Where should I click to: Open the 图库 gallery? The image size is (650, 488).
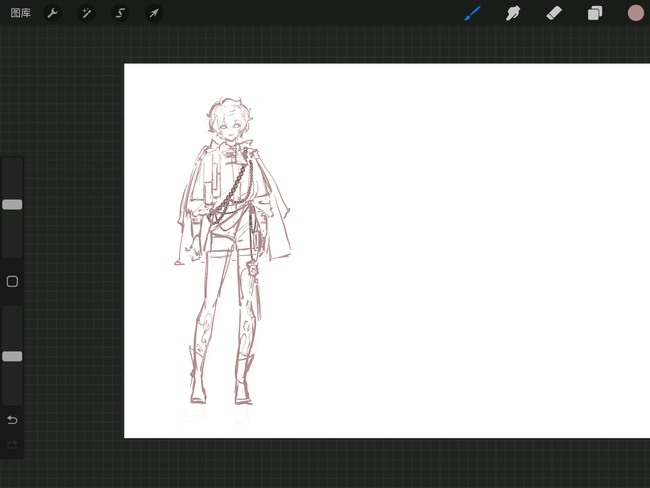tap(21, 13)
